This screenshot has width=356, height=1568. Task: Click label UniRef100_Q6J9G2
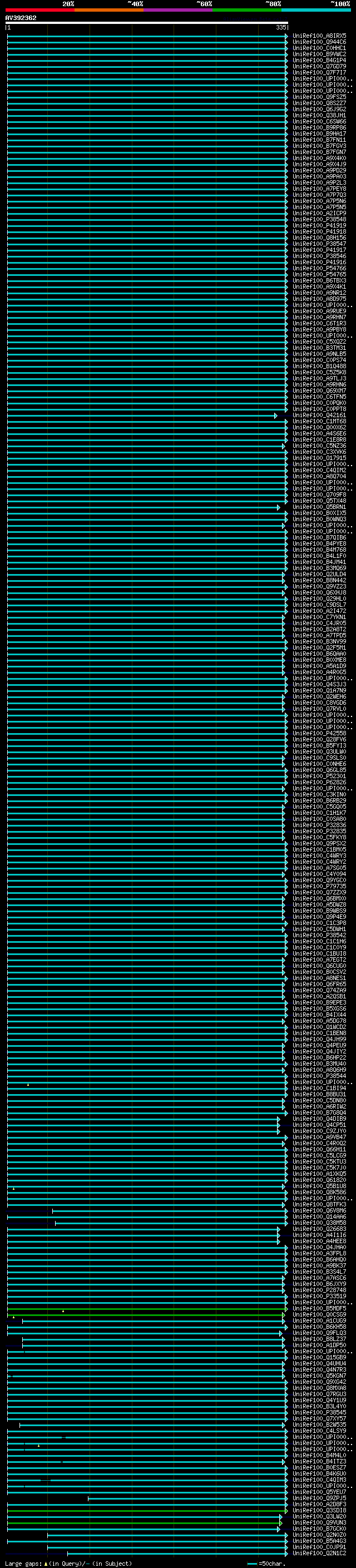pos(319,110)
